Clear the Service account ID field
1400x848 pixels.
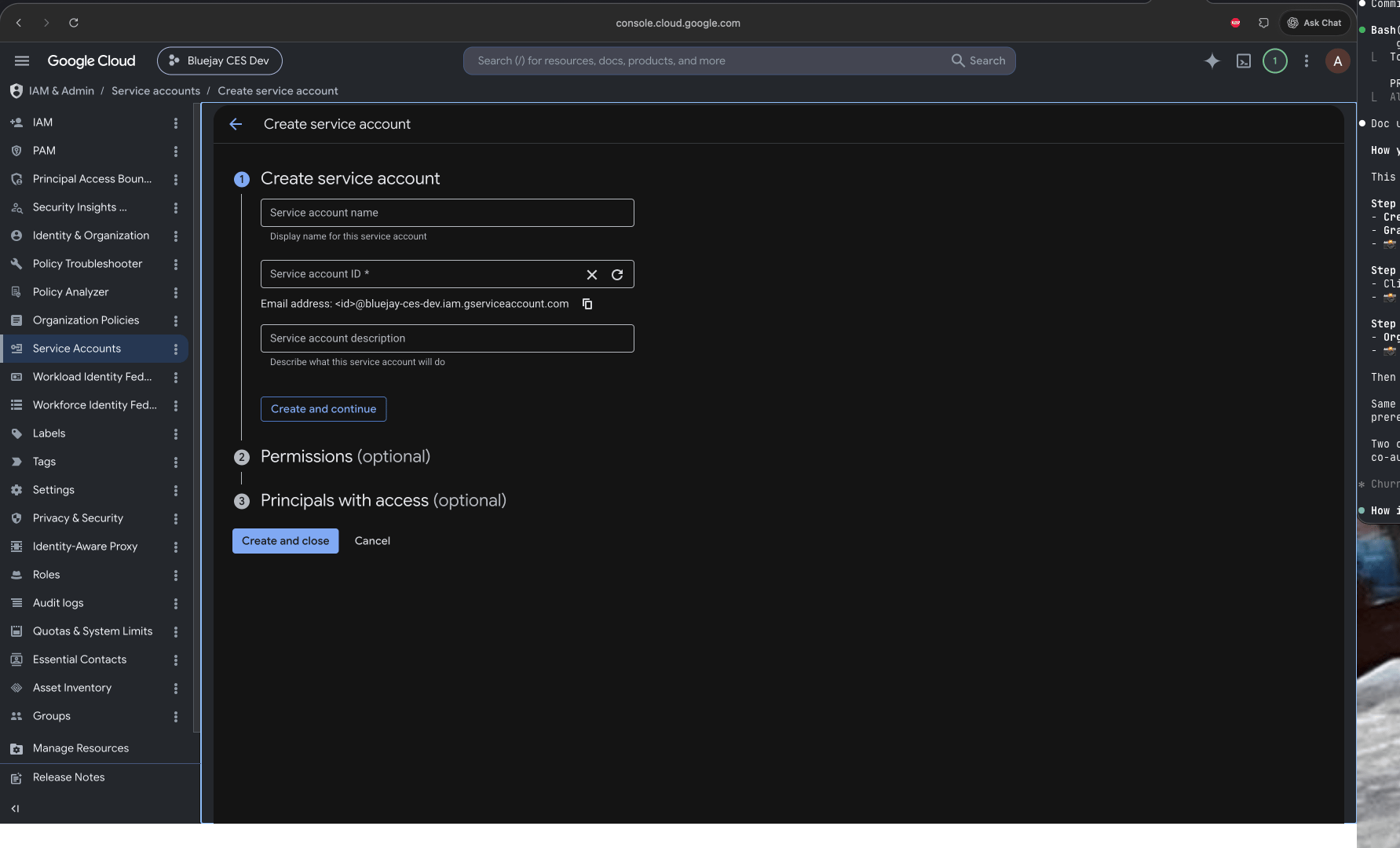pos(592,275)
